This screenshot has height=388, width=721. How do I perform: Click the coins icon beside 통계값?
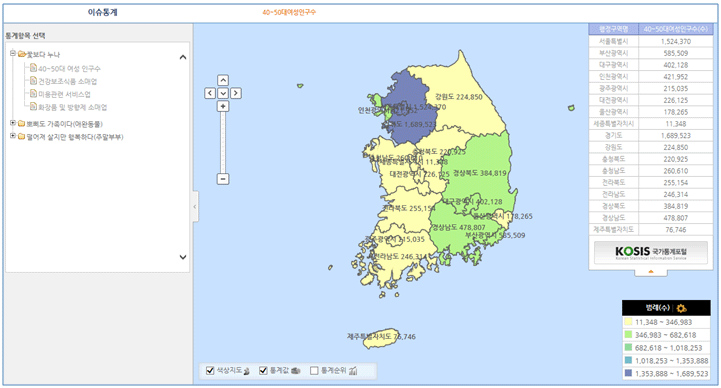296,371
